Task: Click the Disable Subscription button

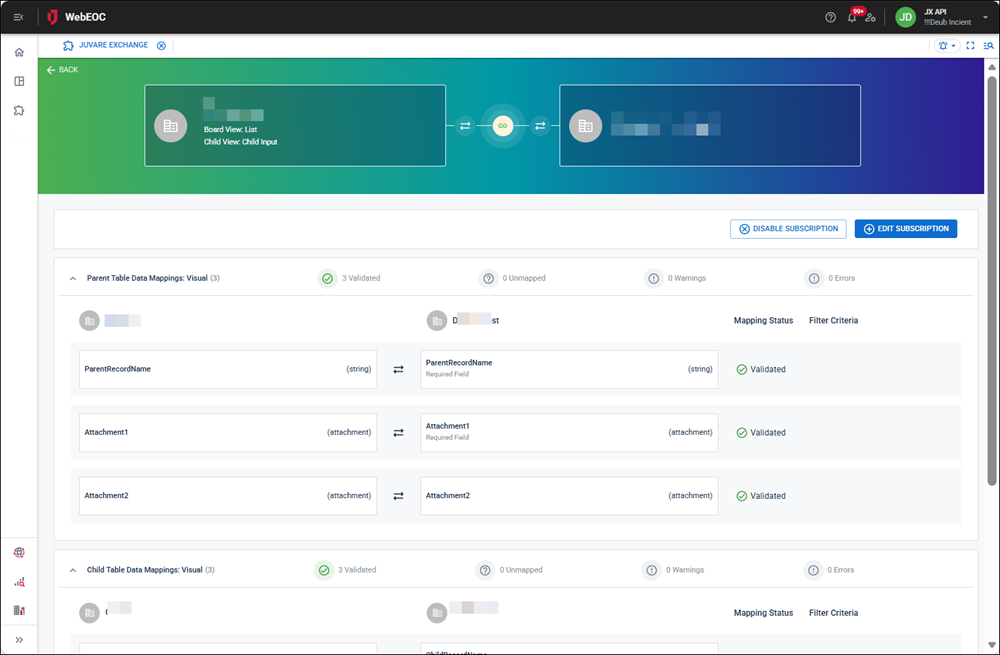Action: [x=788, y=229]
